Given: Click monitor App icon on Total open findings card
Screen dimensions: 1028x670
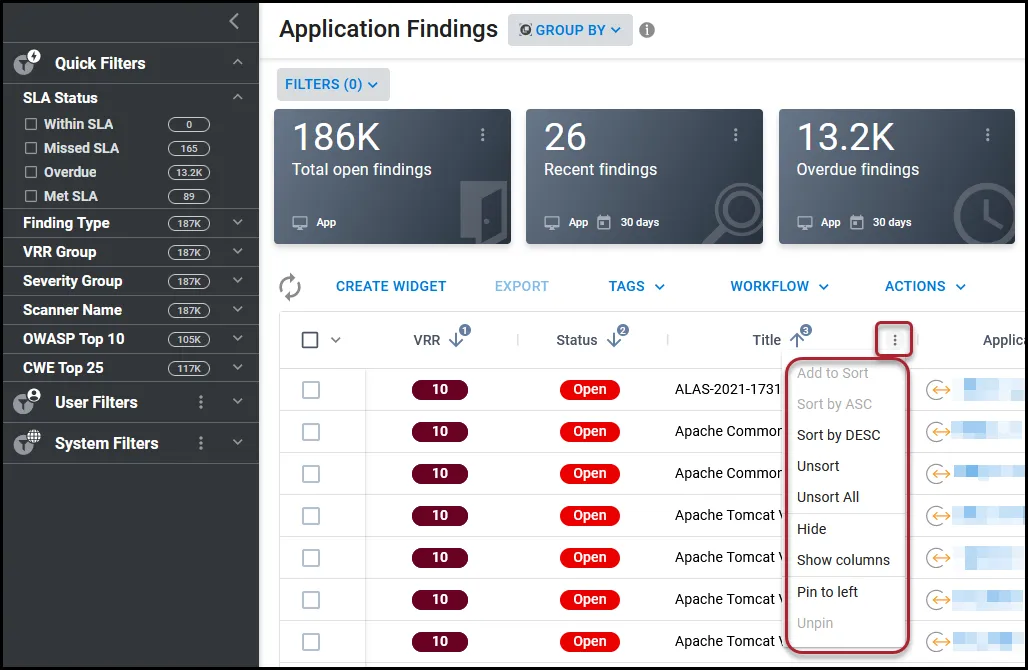Looking at the screenshot, I should [300, 222].
